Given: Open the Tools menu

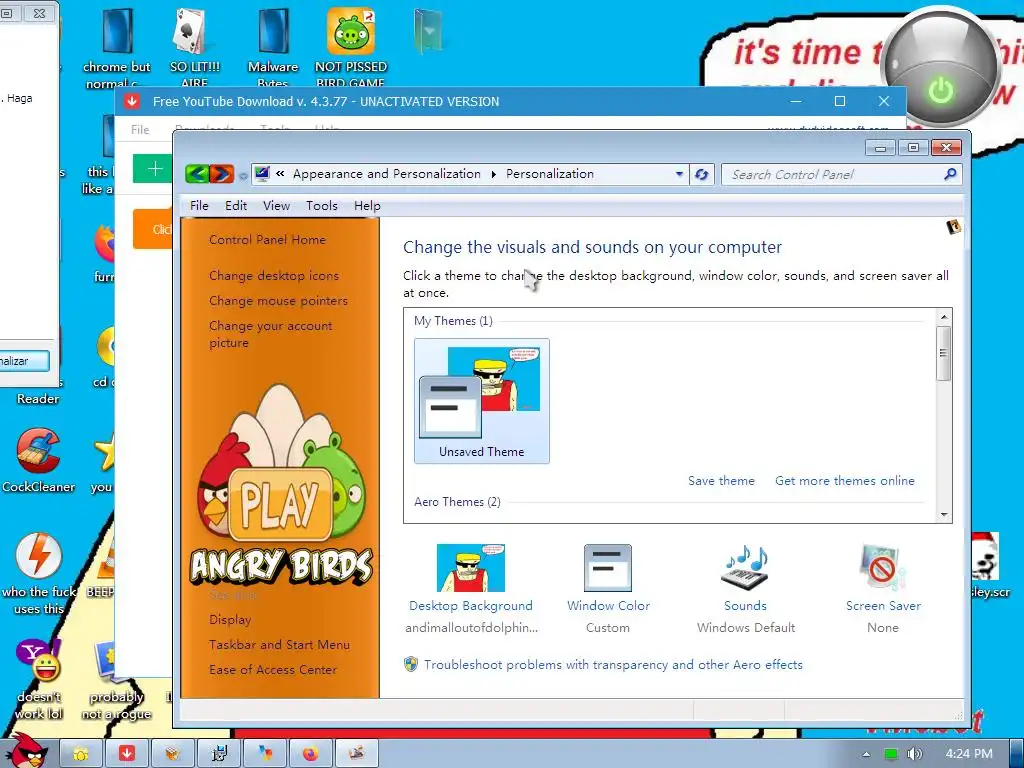Looking at the screenshot, I should tap(322, 206).
